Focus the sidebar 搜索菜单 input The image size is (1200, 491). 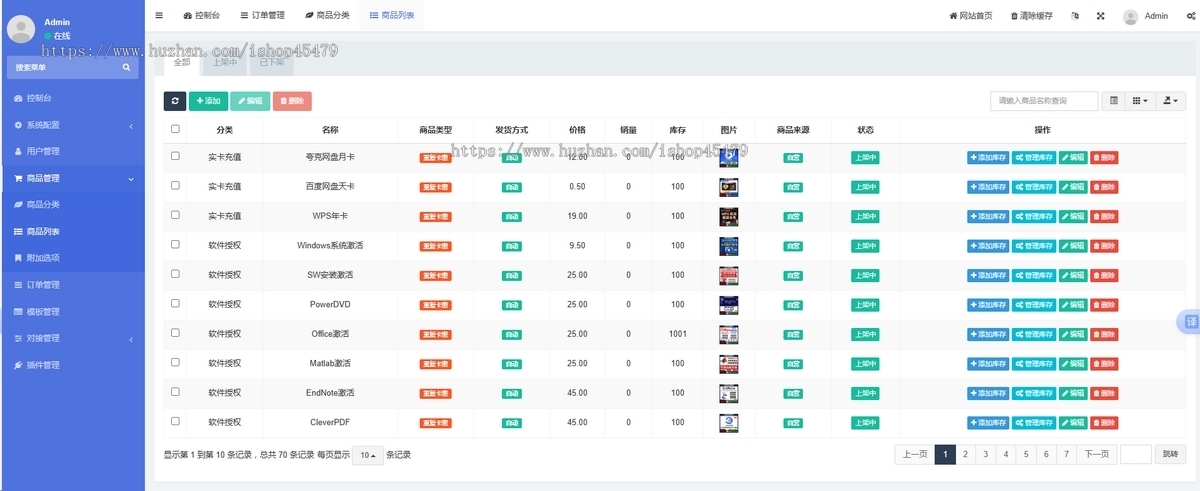[x=62, y=67]
